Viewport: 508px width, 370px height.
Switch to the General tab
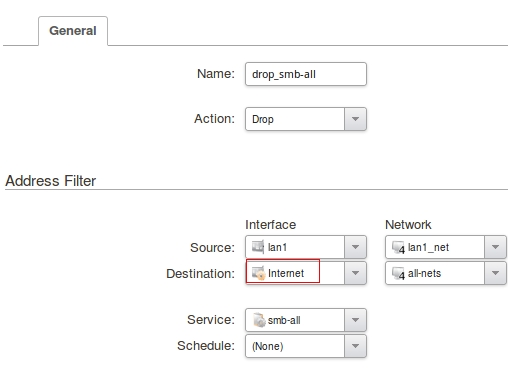[73, 31]
